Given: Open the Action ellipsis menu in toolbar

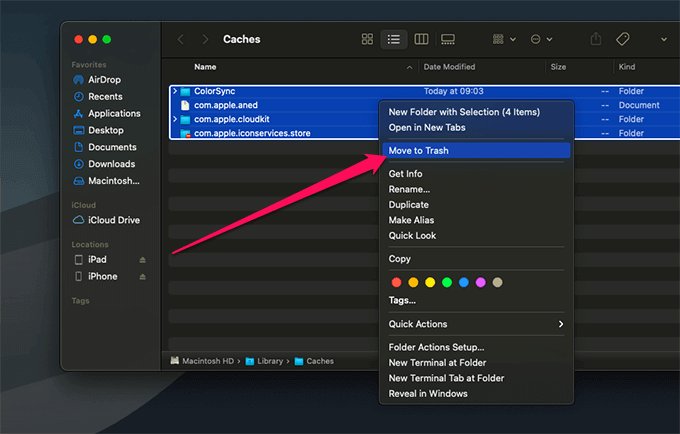Looking at the screenshot, I should point(541,39).
